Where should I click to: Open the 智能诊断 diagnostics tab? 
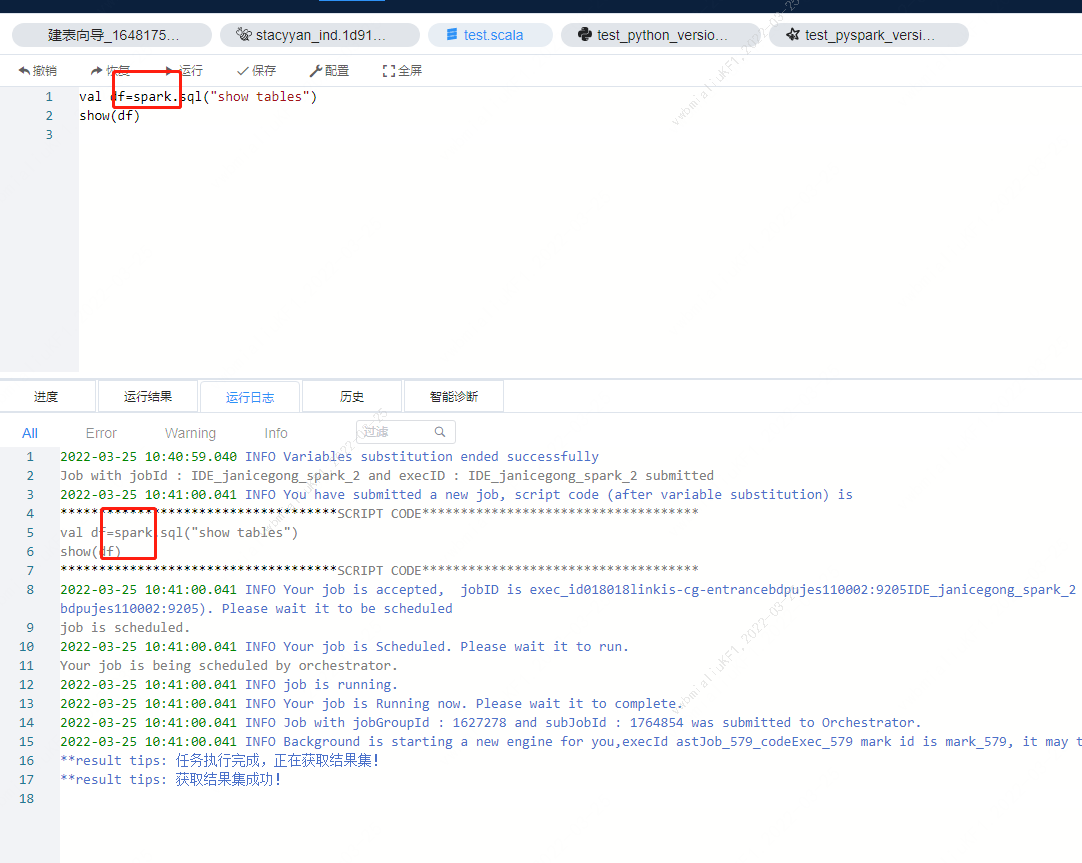[453, 395]
